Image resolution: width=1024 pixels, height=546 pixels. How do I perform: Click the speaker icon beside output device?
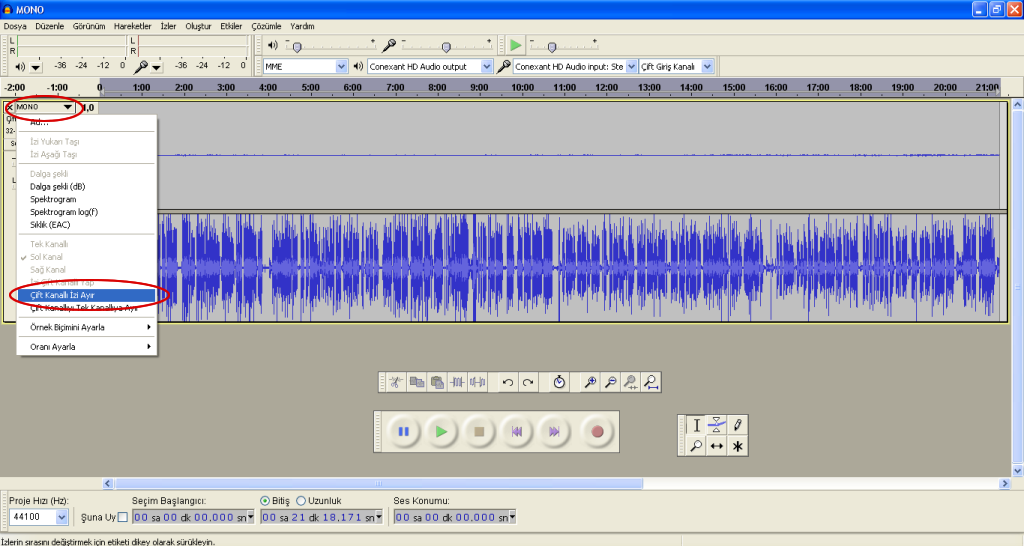coord(358,66)
